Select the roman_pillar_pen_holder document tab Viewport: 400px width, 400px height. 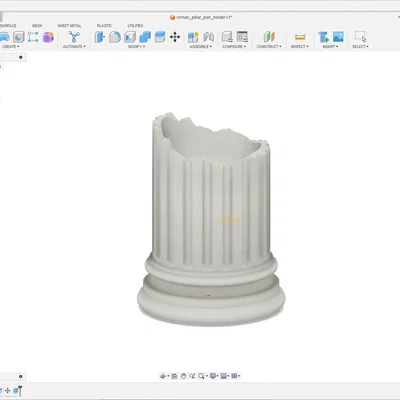pyautogui.click(x=201, y=17)
